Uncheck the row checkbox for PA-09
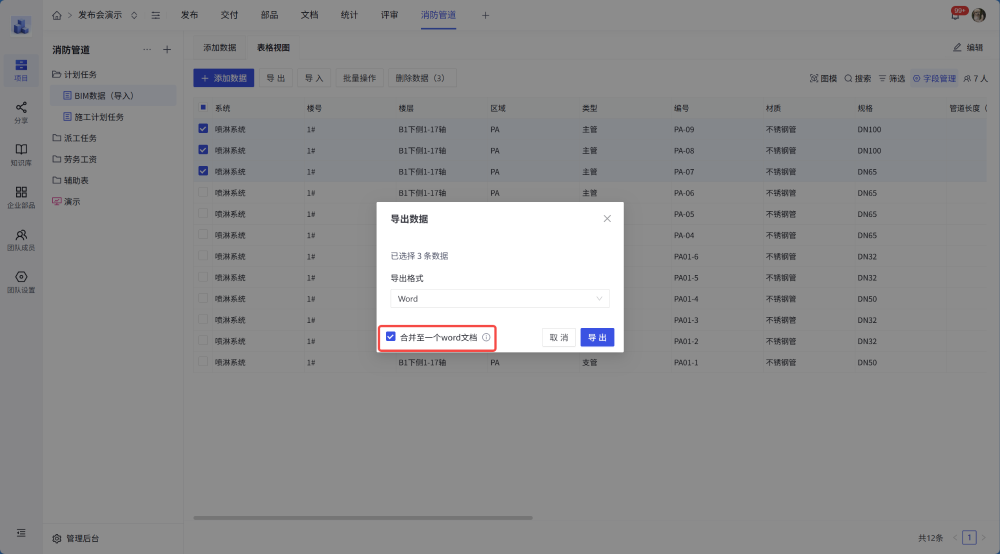The height and width of the screenshot is (554, 1000). point(204,129)
